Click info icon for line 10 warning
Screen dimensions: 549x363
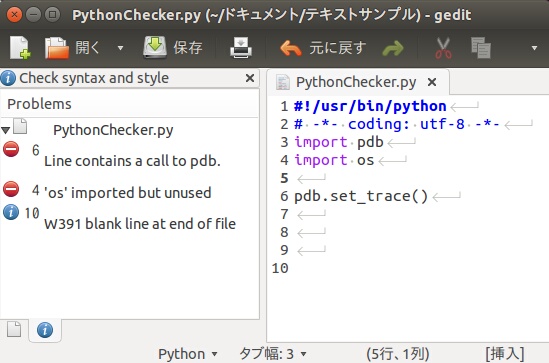[x=11, y=212]
